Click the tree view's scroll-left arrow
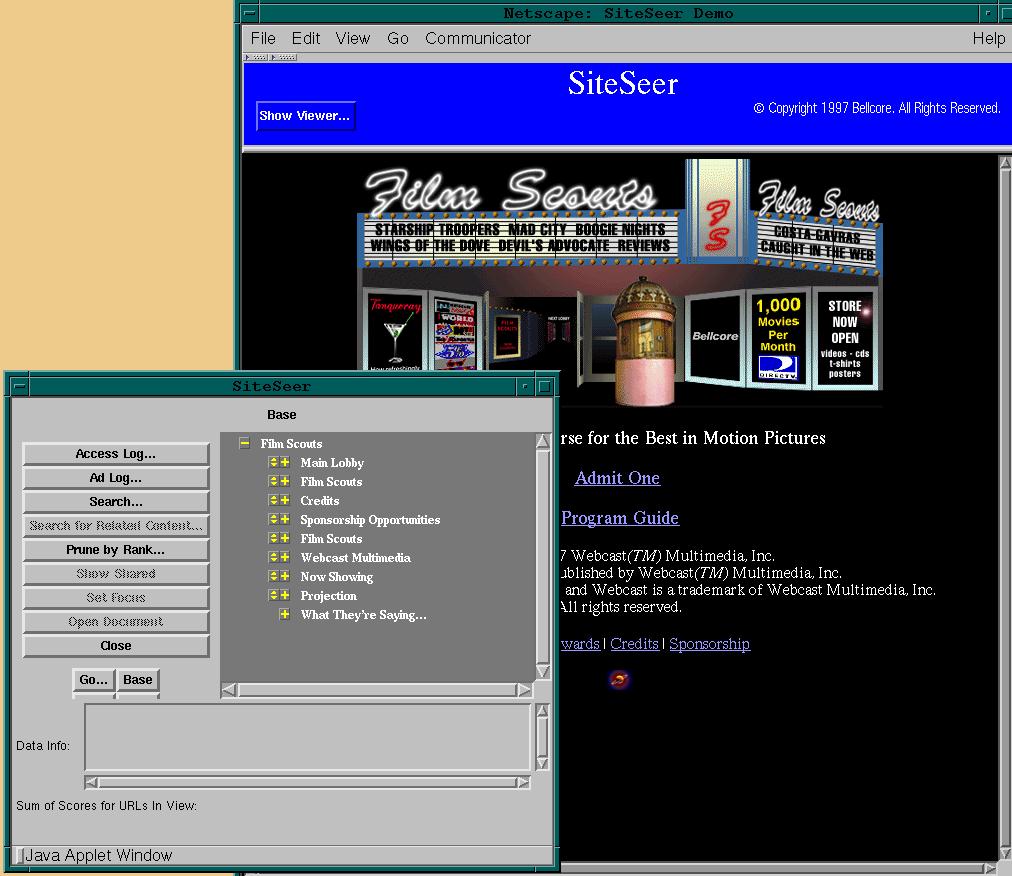This screenshot has width=1012, height=876. (228, 690)
